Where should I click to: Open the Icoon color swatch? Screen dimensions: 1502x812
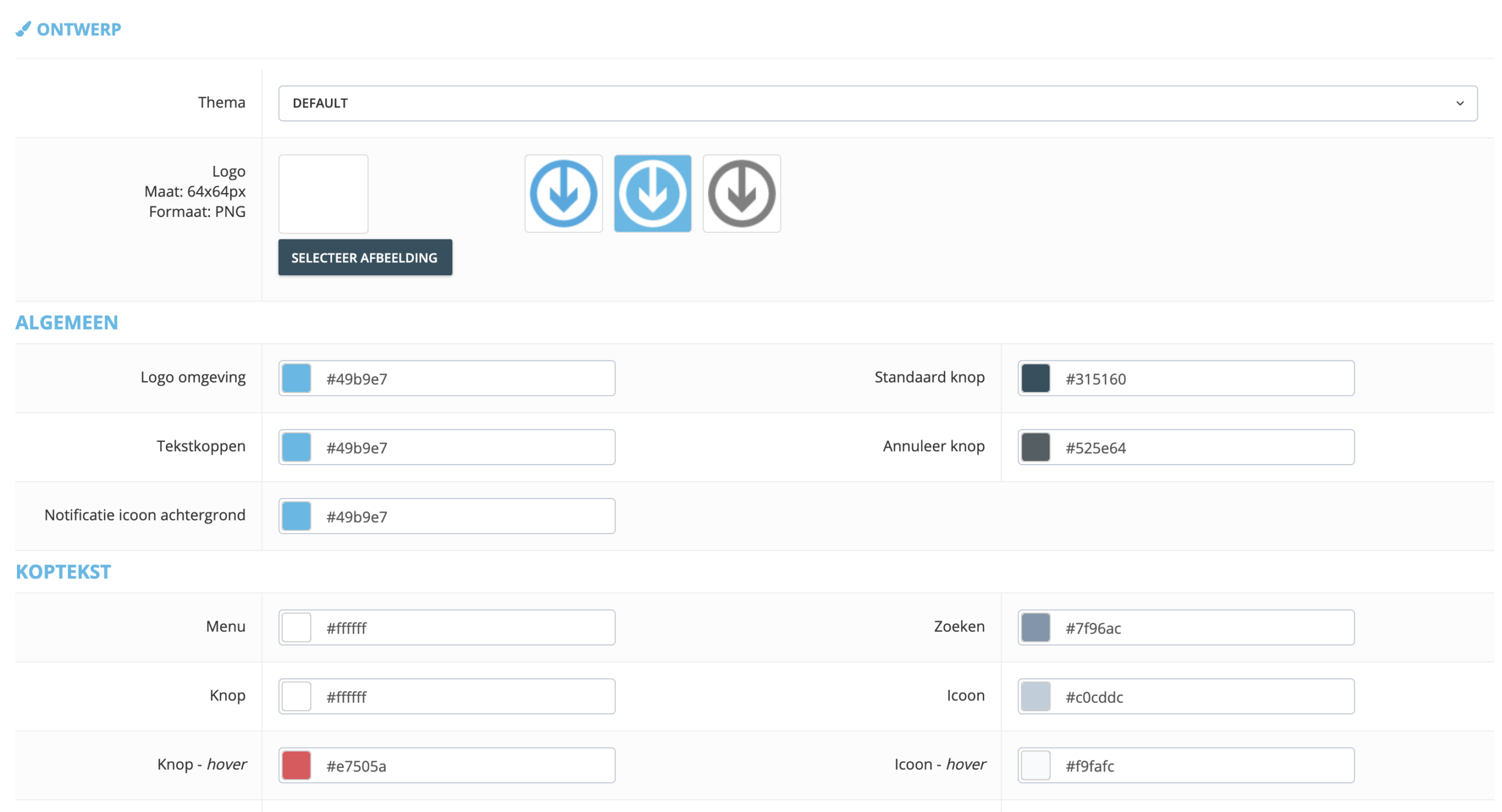pos(1035,696)
